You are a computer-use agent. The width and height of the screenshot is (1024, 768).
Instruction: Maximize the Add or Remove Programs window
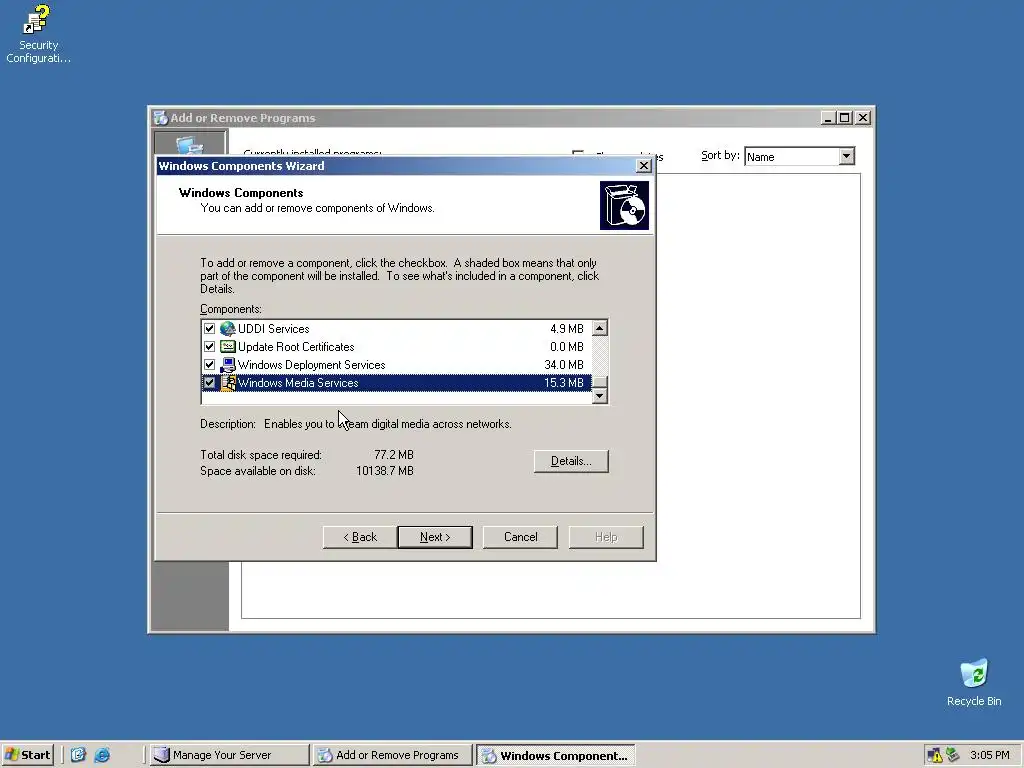click(x=844, y=118)
